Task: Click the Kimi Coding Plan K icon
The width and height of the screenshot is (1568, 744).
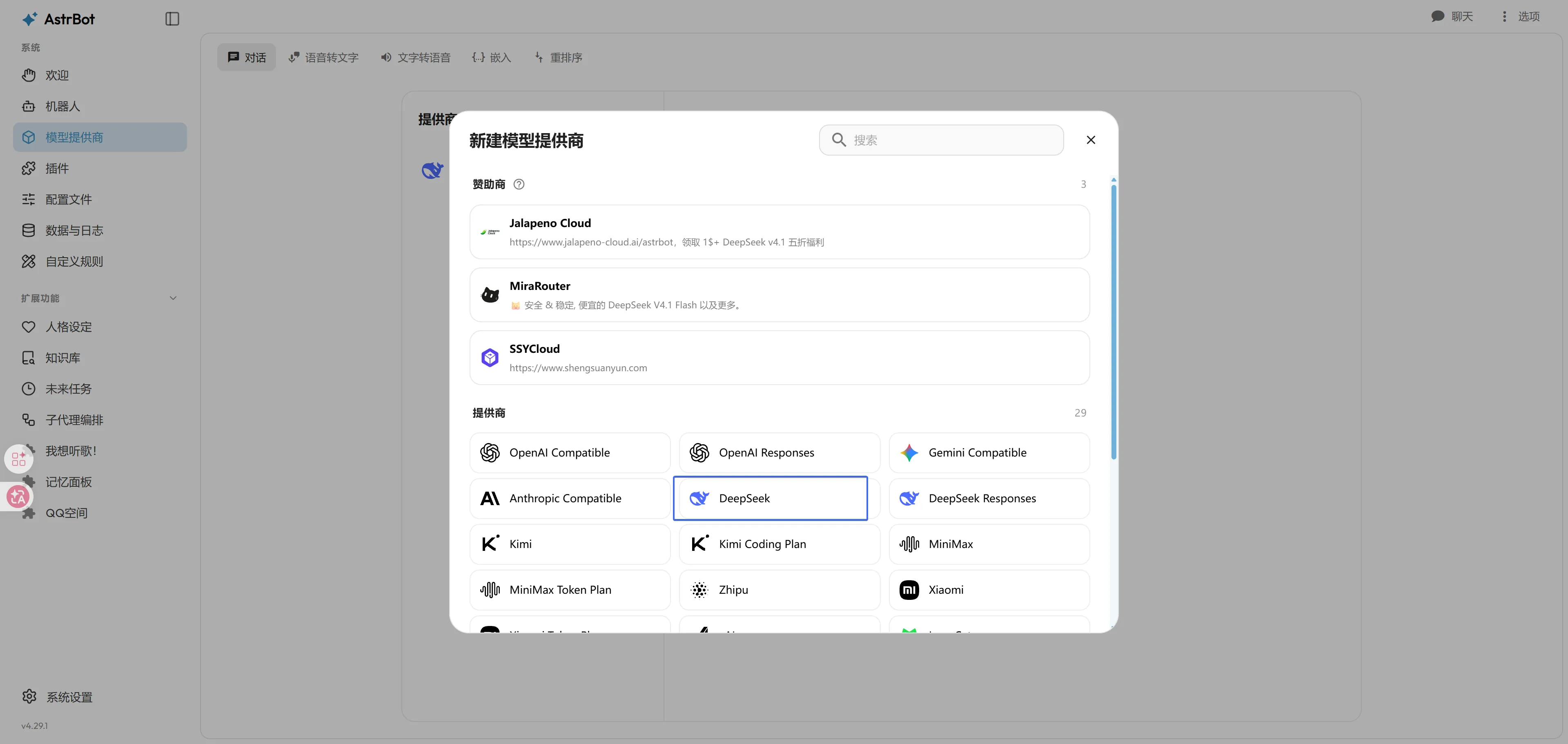Action: pos(699,543)
